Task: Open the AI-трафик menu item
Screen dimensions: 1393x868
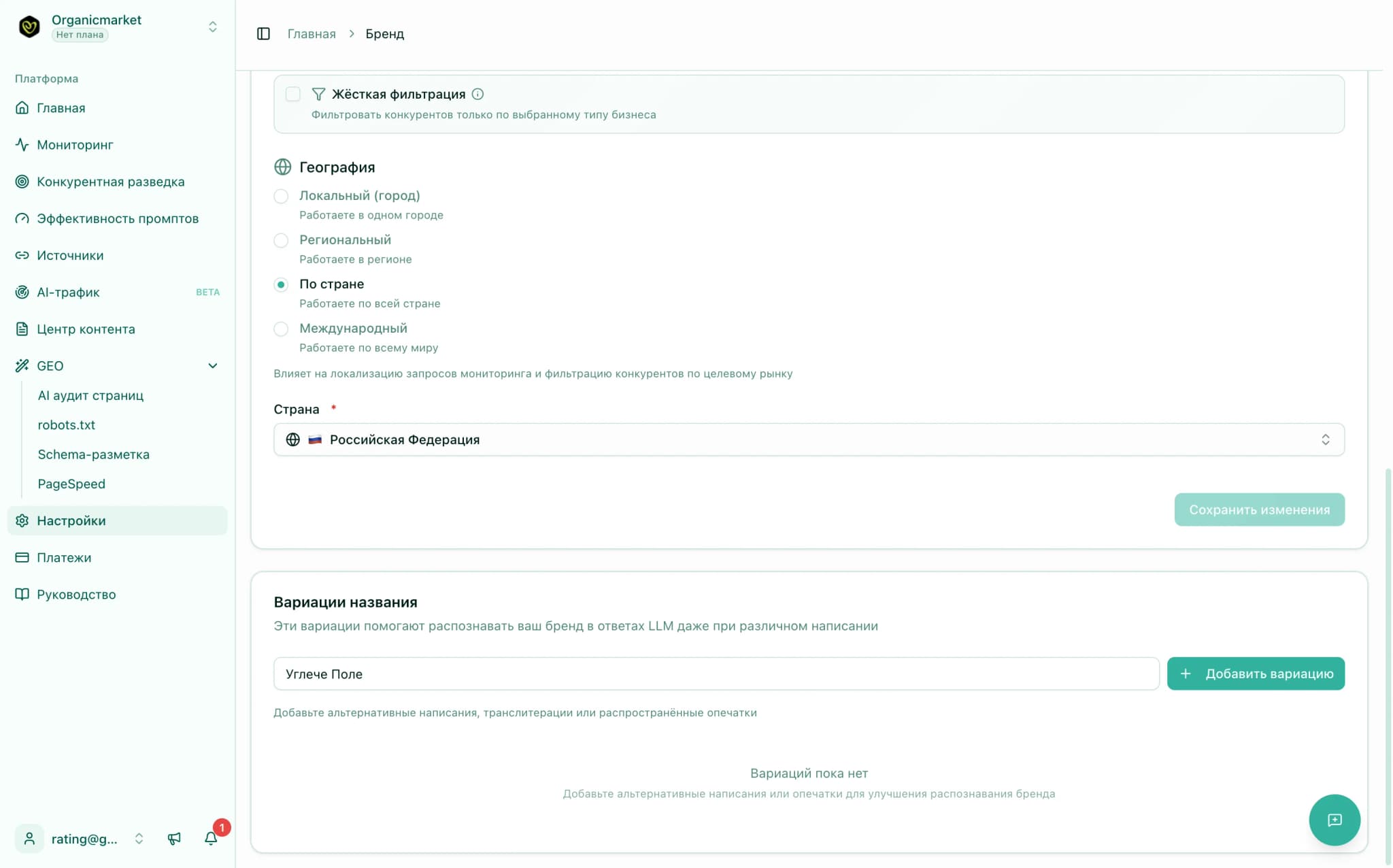Action: pyautogui.click(x=68, y=293)
